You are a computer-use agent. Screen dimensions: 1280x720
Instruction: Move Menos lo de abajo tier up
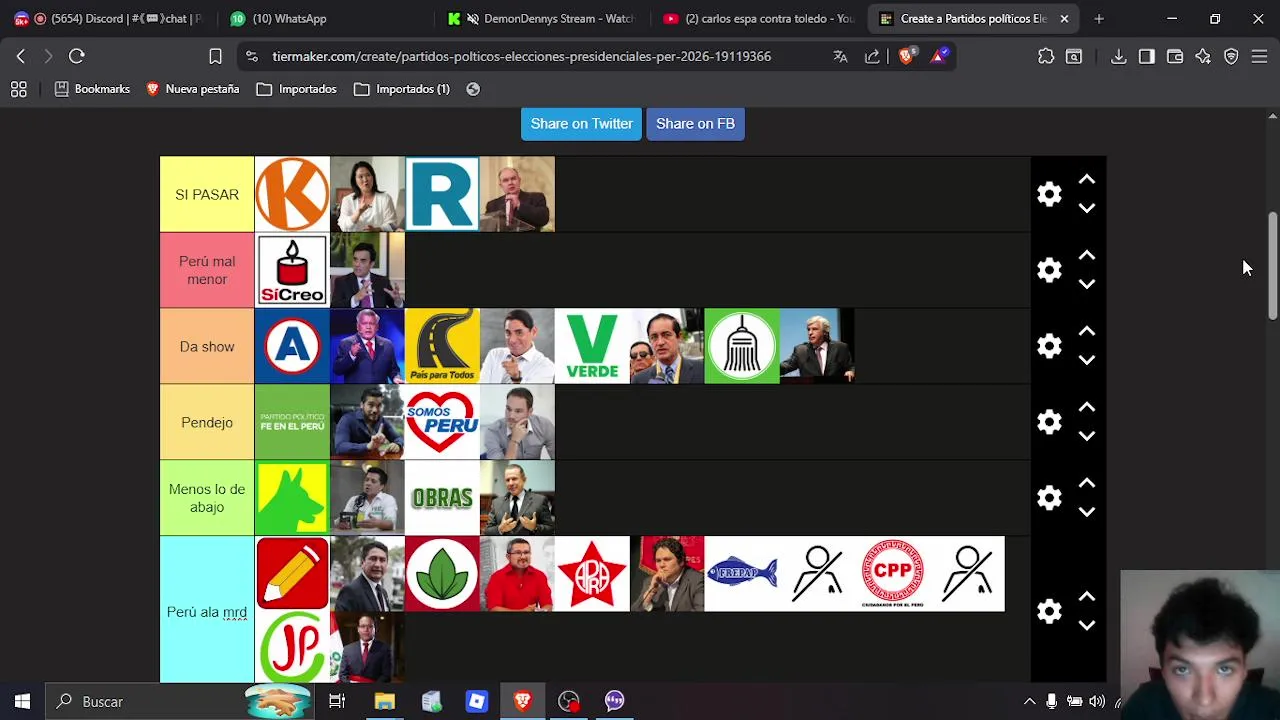click(1087, 484)
